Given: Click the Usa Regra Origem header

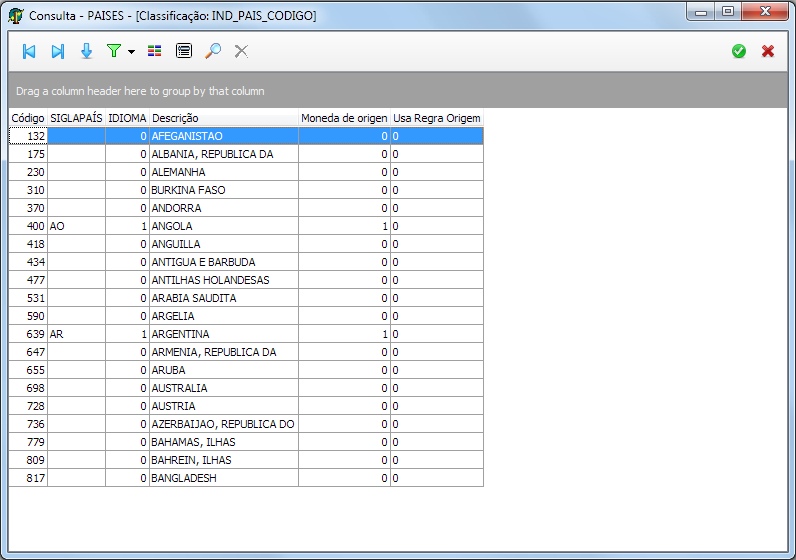Looking at the screenshot, I should coord(436,118).
